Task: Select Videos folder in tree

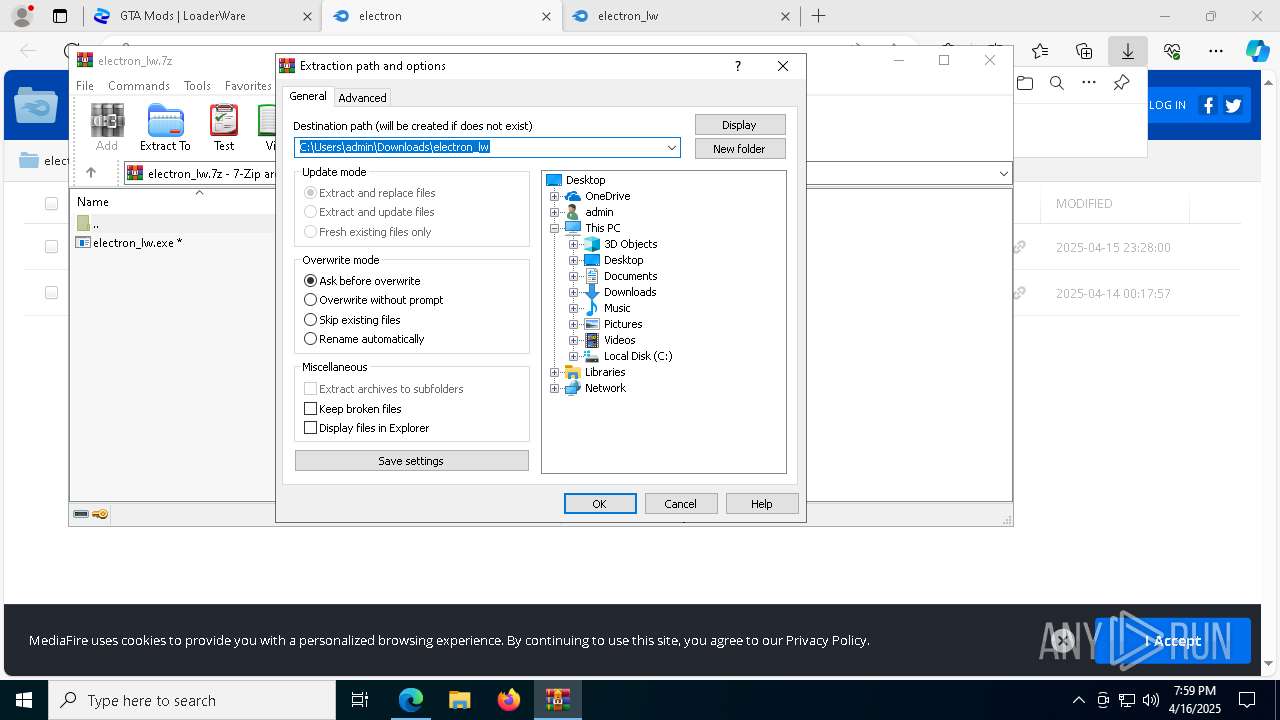Action: click(610, 340)
